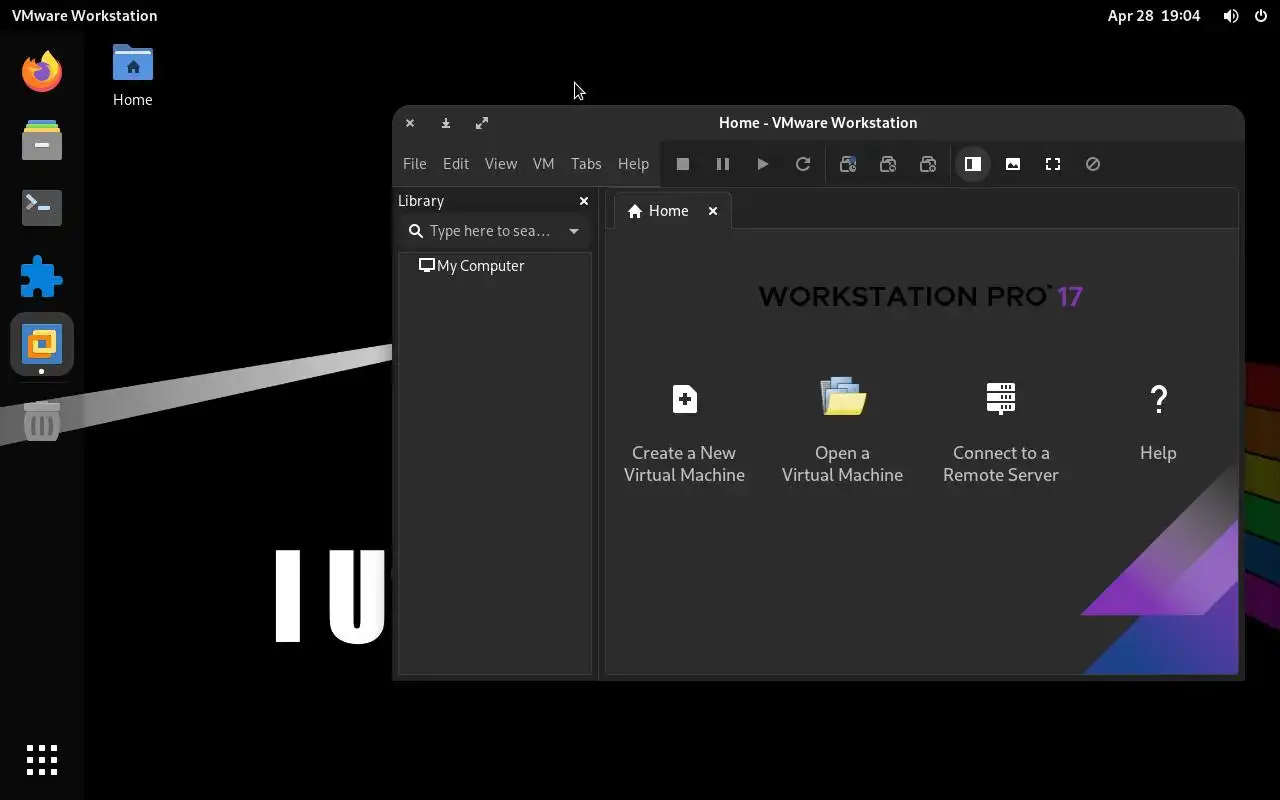Open the VM menu

tap(544, 164)
